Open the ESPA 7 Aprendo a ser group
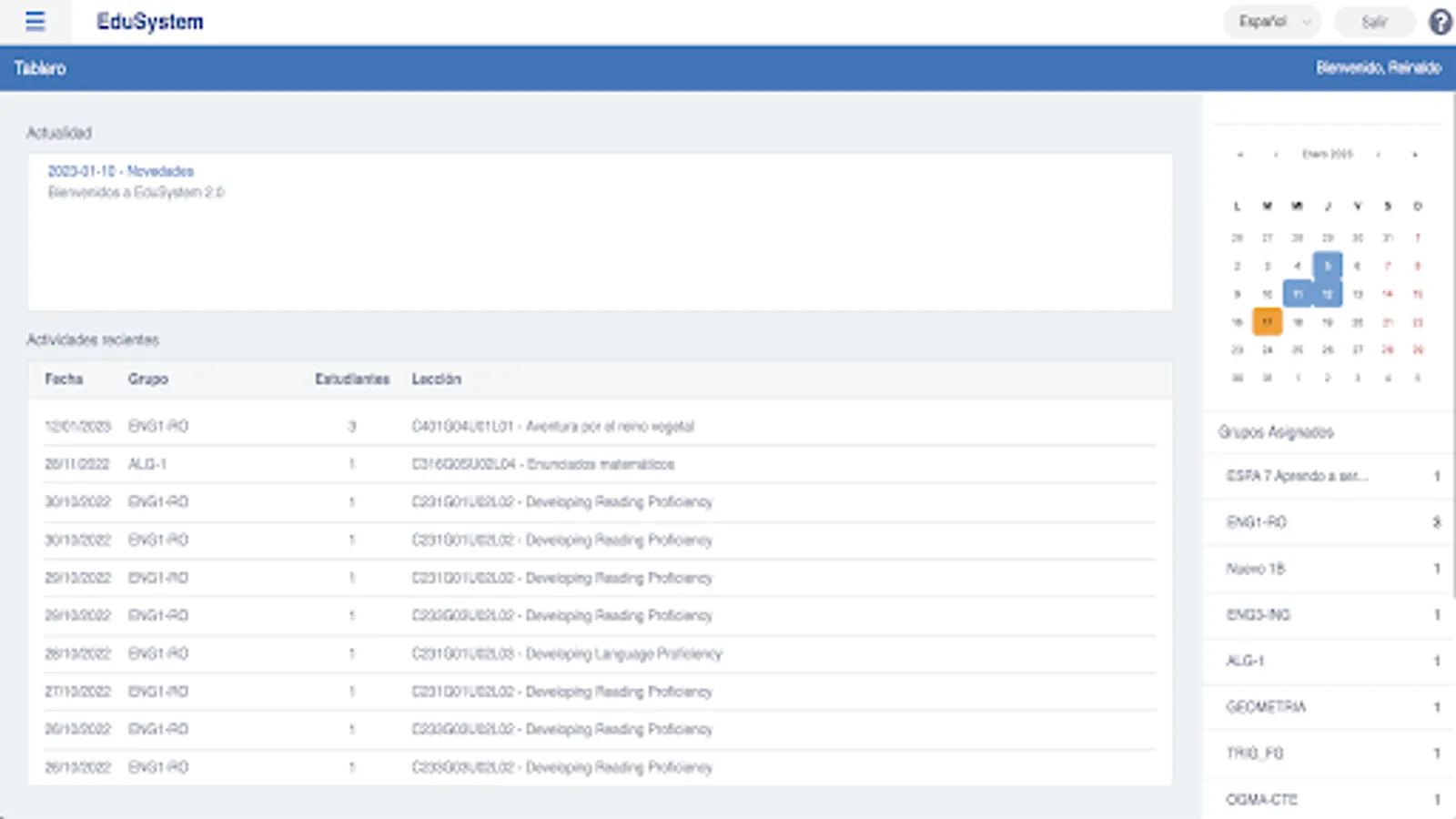 [x=1330, y=476]
